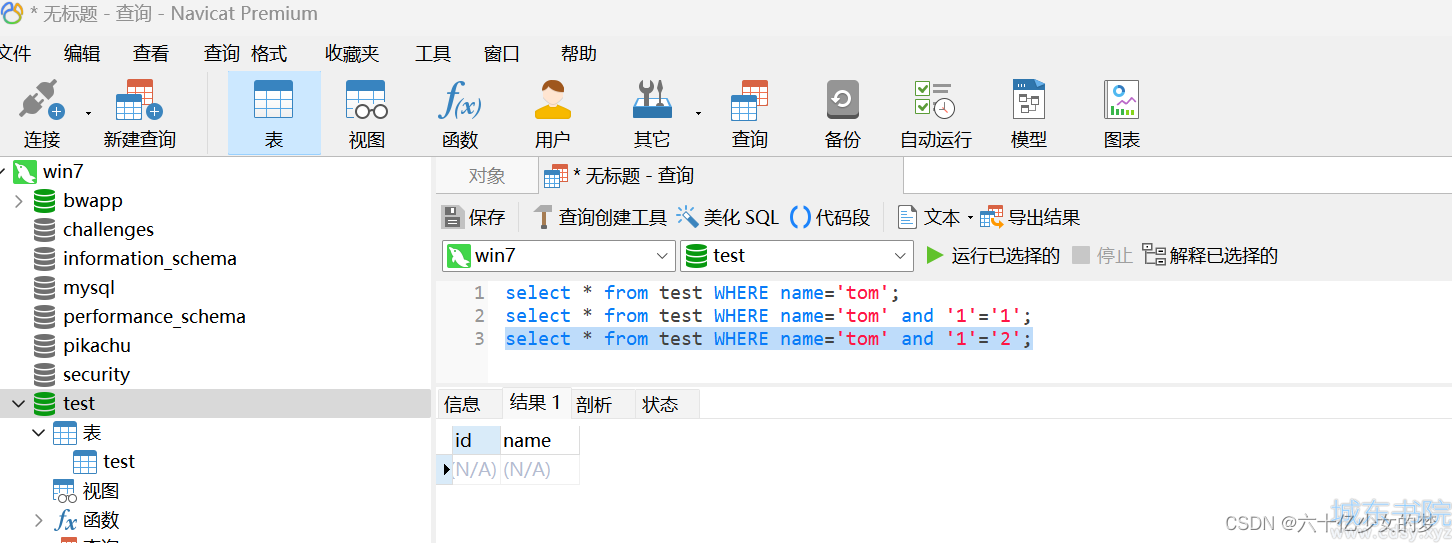The image size is (1452, 543).
Task: Open the test database combo box
Action: point(797,256)
